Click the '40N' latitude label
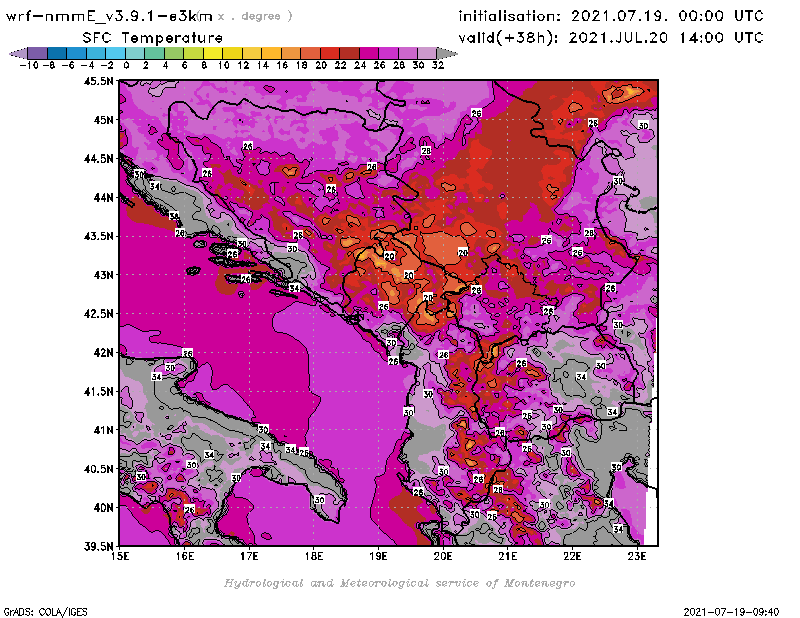 click(x=103, y=508)
